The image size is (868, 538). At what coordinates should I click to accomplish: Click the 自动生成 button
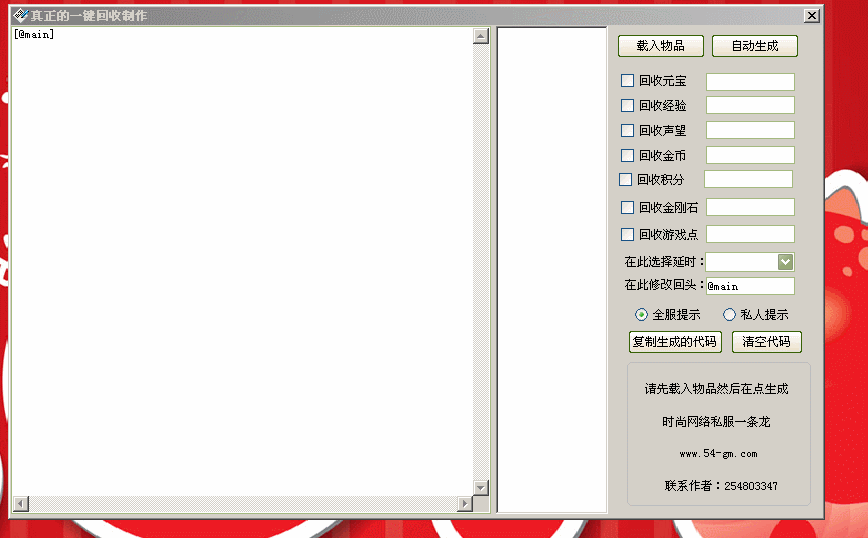point(755,46)
